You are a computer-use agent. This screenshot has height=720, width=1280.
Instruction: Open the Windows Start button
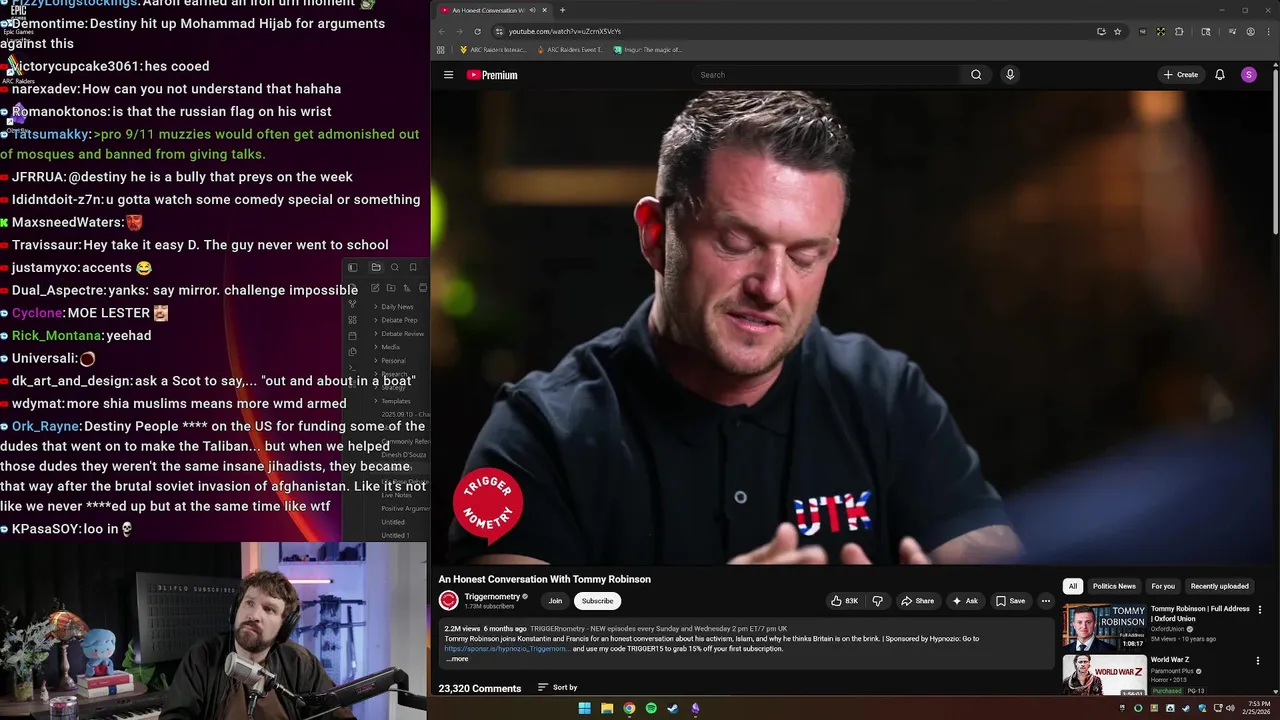585,708
